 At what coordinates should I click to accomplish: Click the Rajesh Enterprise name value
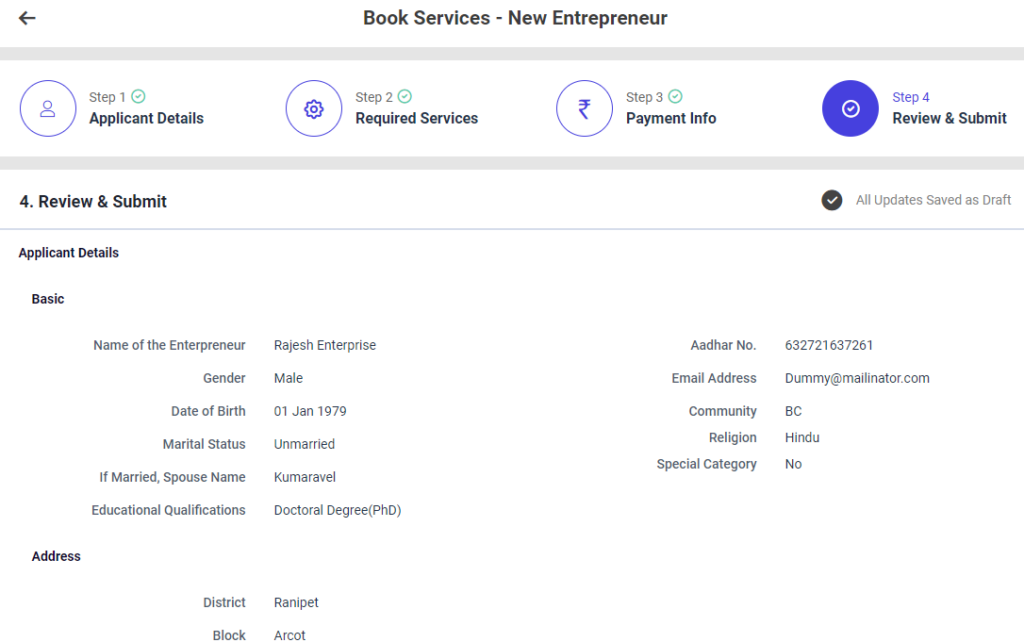325,345
